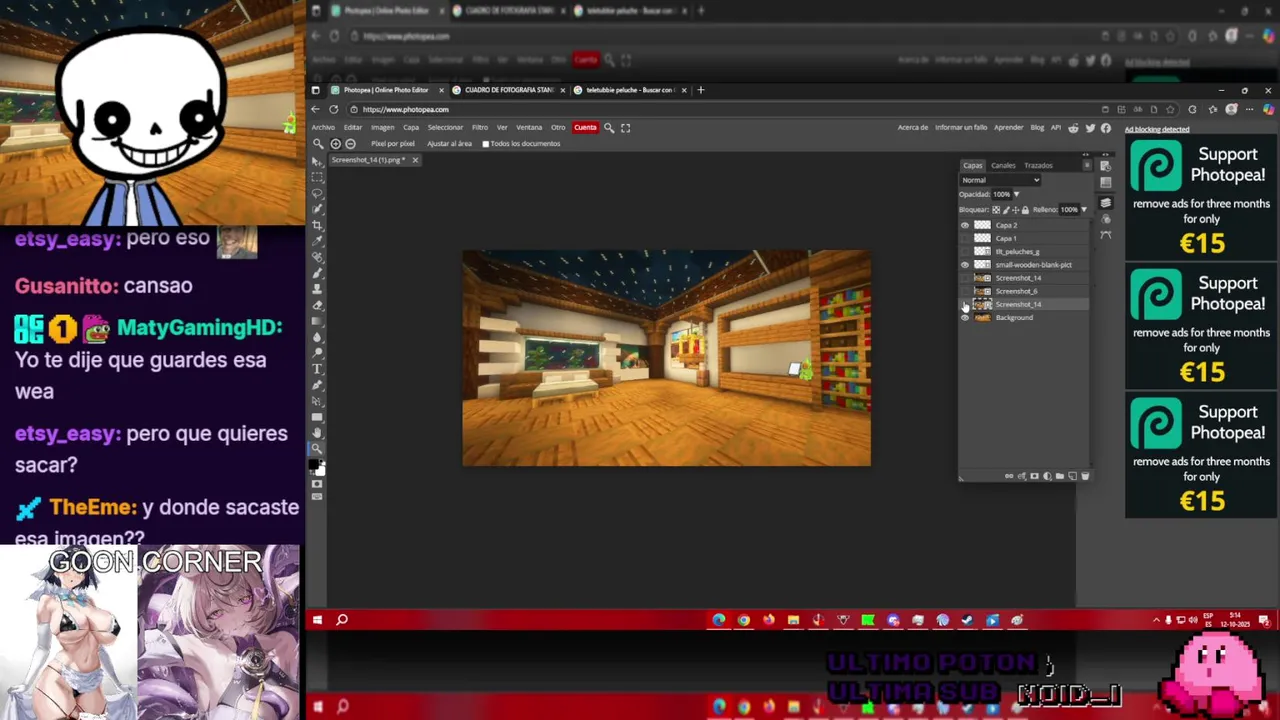
Task: Open History side panel icon
Action: pos(1106,166)
